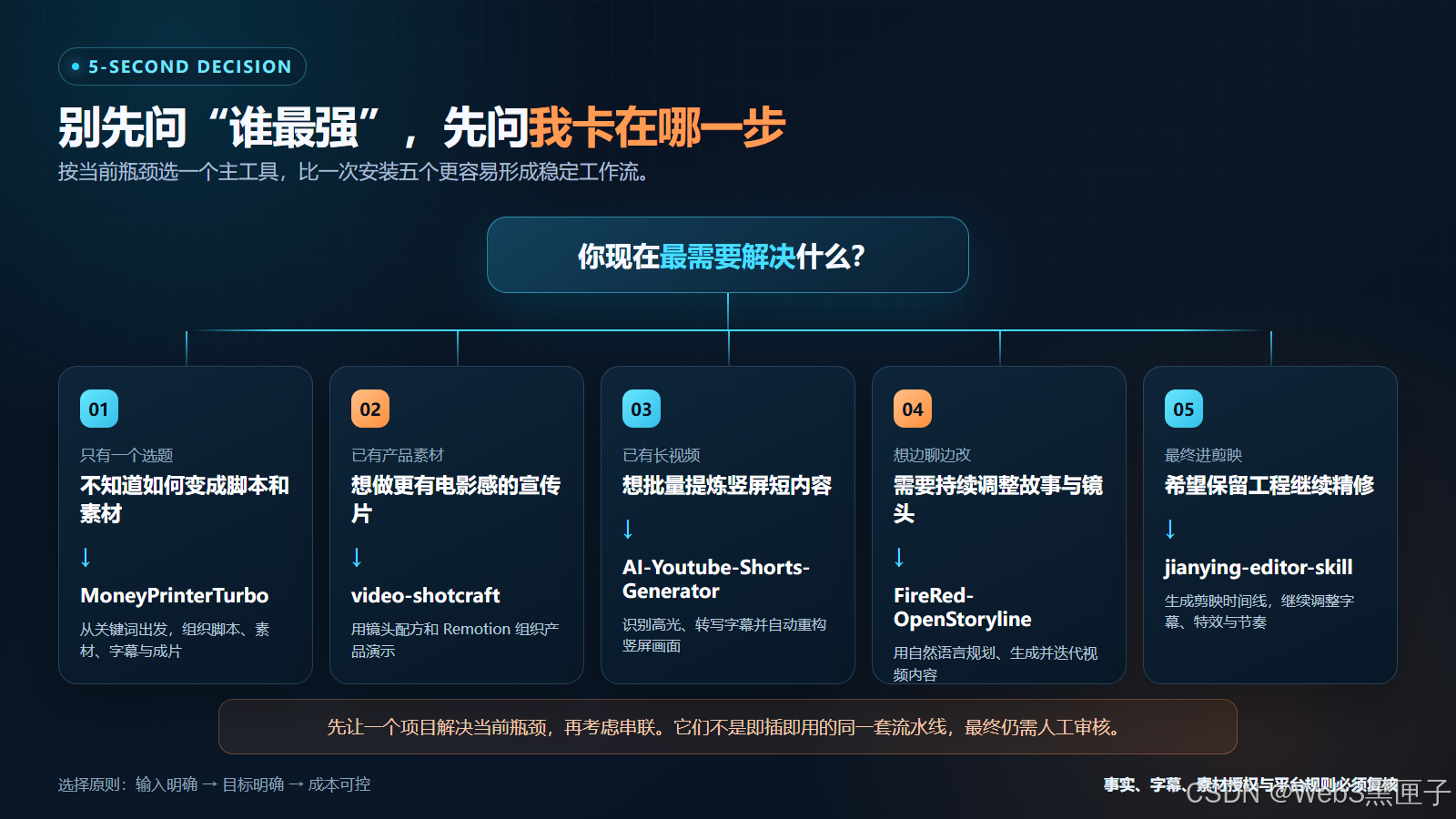Click the 想边聊边改 label

933,455
